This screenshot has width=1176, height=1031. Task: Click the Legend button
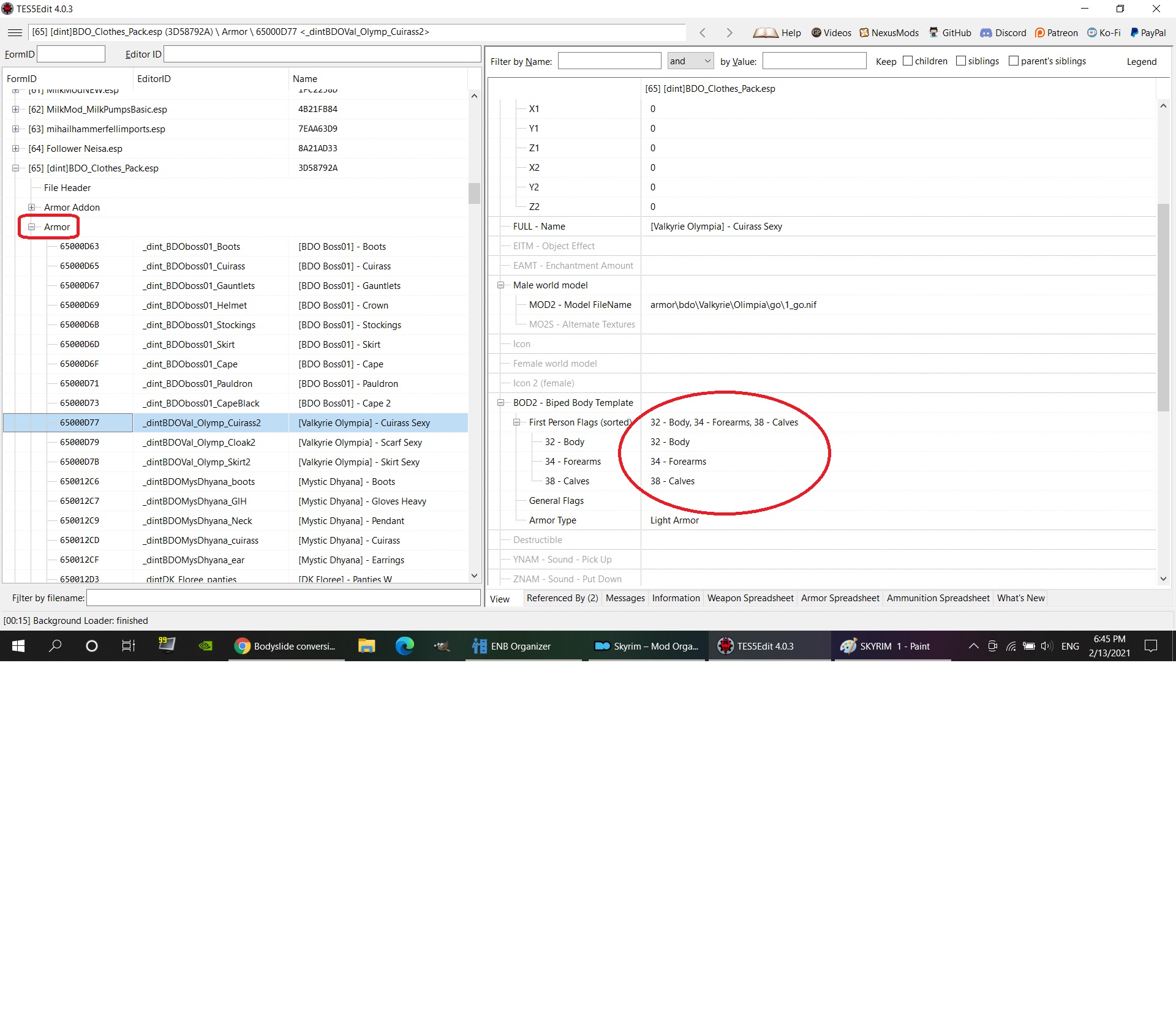click(1141, 61)
